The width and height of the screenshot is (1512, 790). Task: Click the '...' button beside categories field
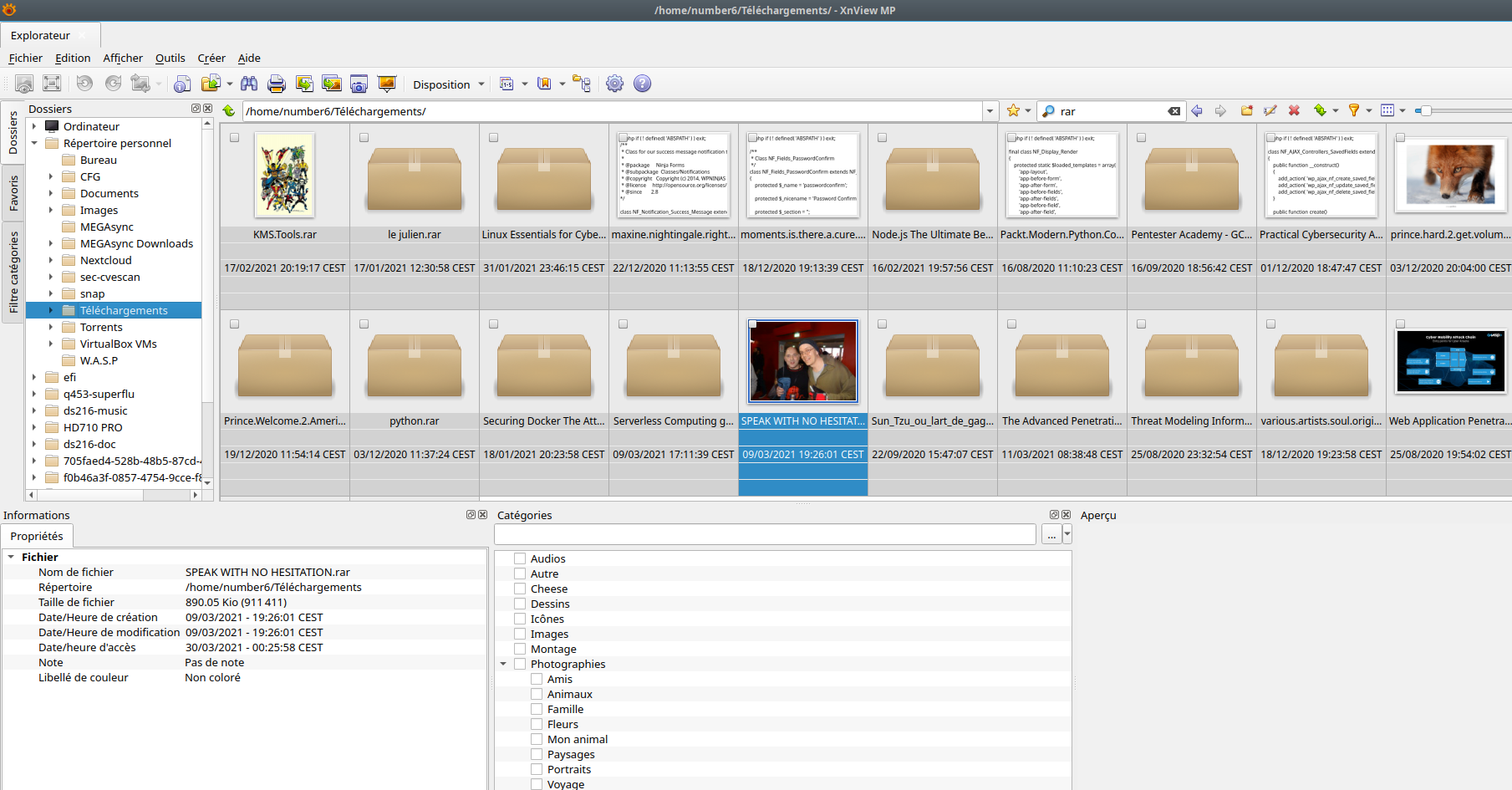point(1051,535)
